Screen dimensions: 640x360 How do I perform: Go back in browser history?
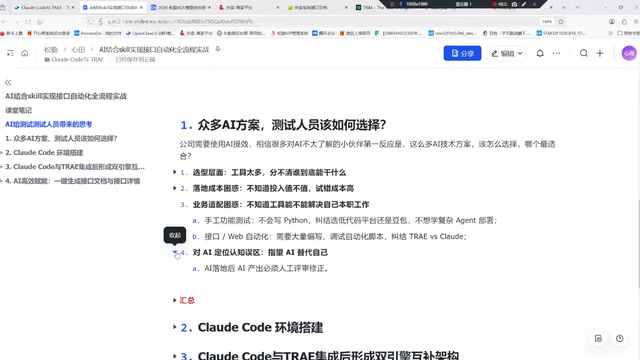4,22
